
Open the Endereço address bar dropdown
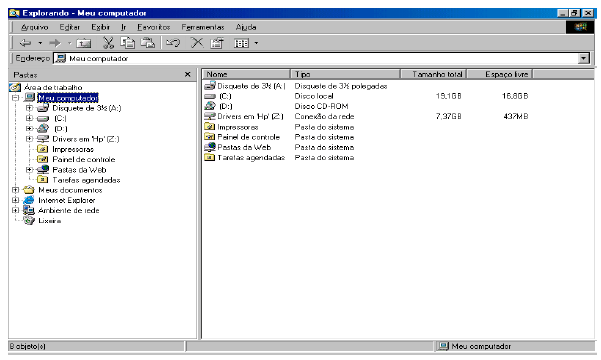pos(583,59)
